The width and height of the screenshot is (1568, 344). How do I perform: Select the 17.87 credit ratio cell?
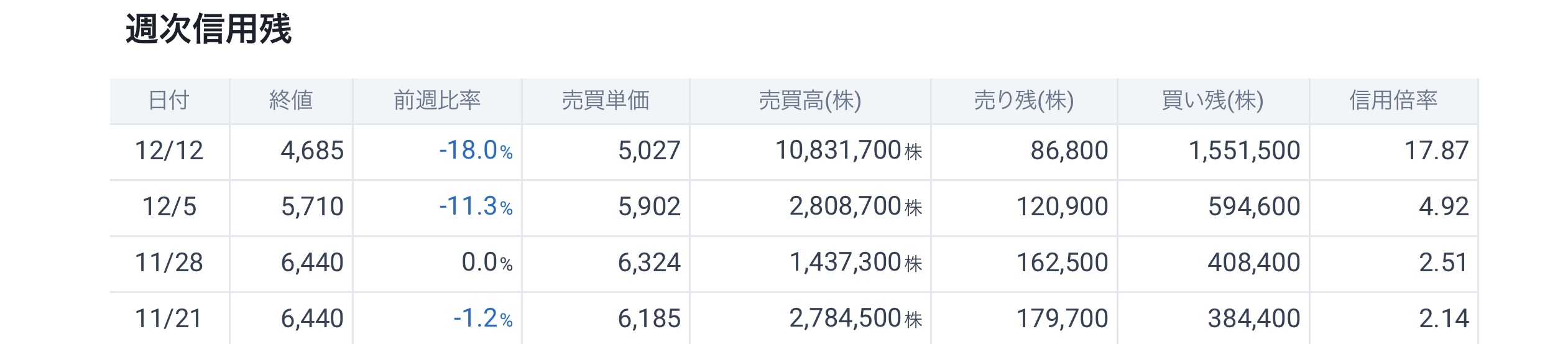(1436, 151)
